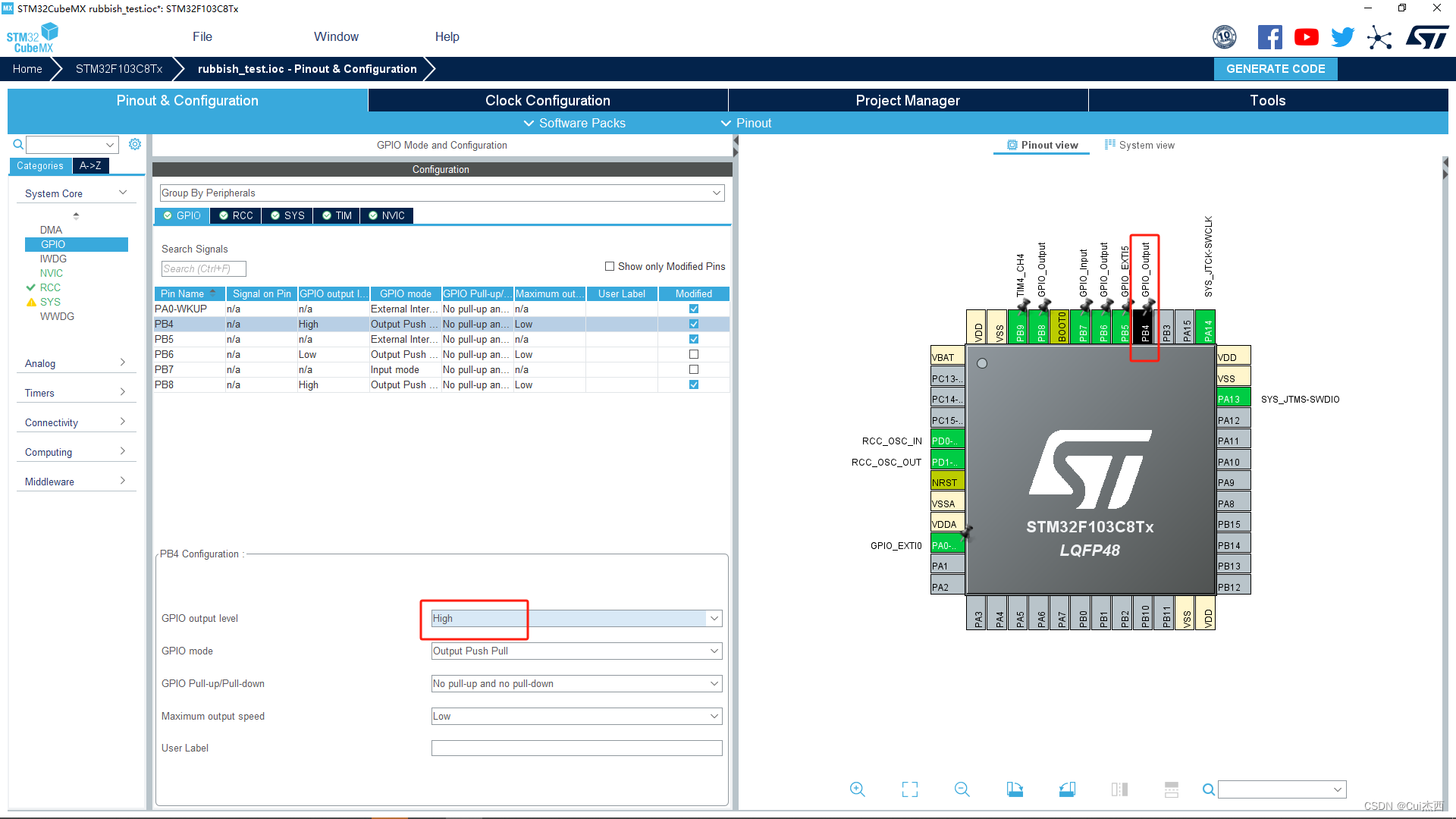1456x819 pixels.
Task: Toggle Modified checkbox for PB7 pin
Action: coord(693,369)
